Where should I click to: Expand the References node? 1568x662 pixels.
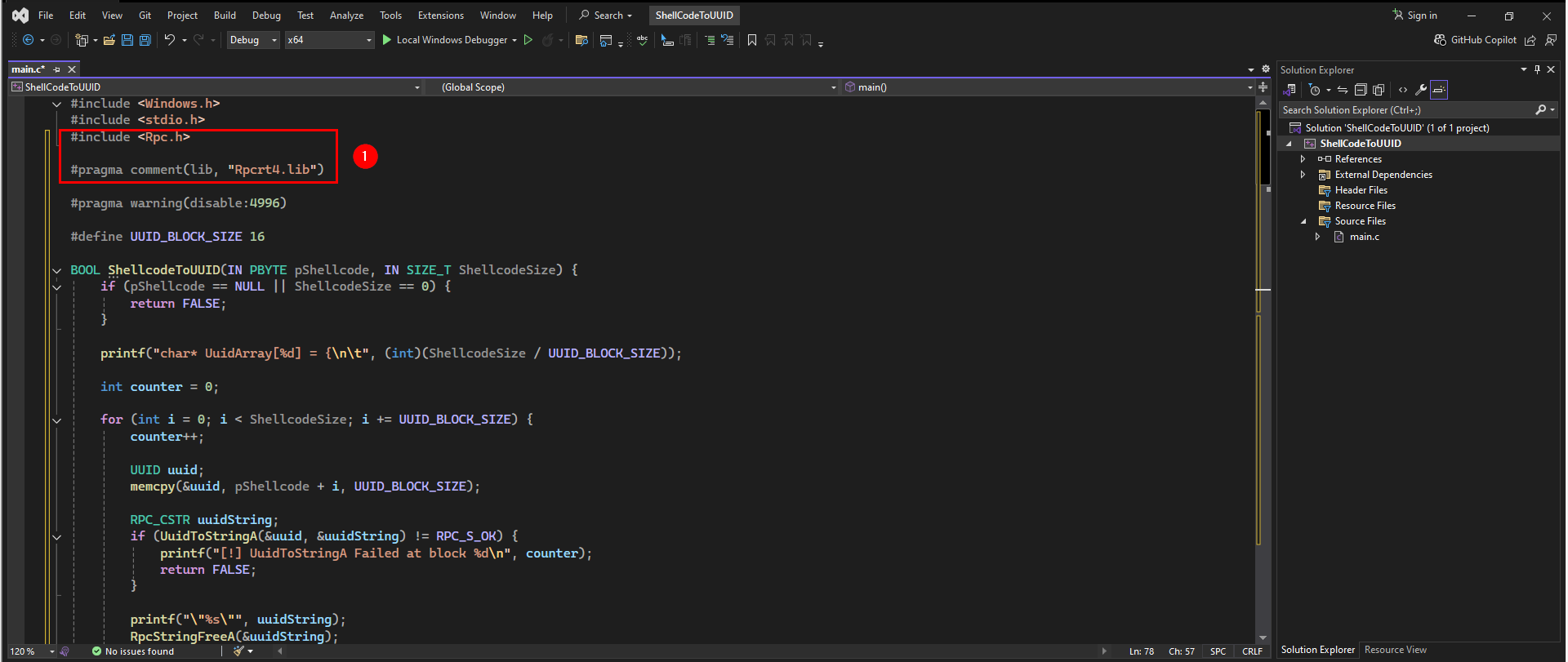[1303, 159]
